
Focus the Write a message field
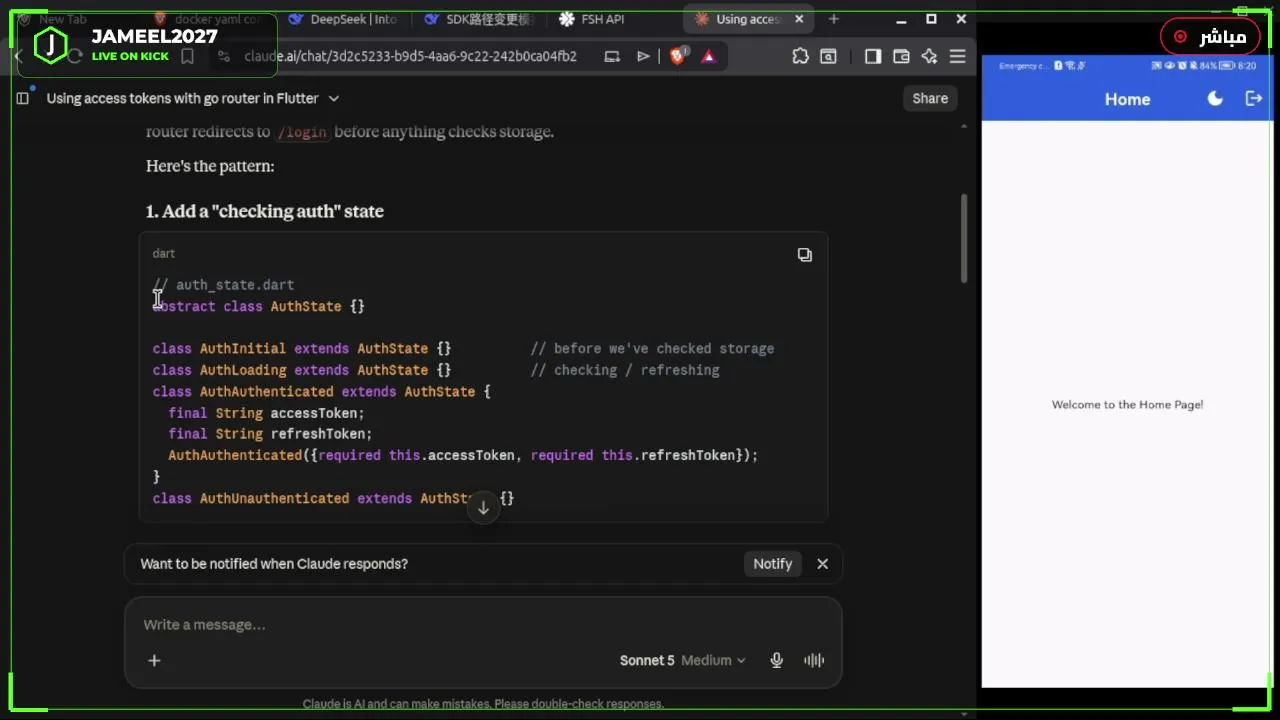[483, 625]
